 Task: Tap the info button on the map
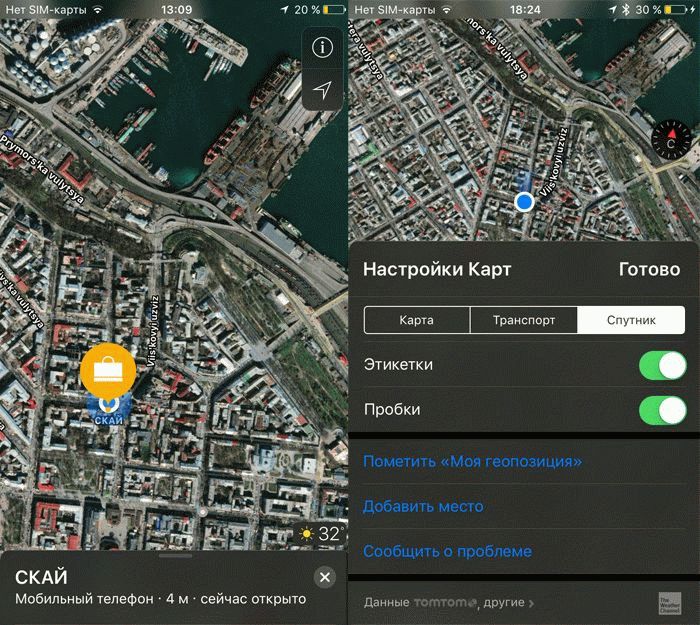(x=321, y=48)
